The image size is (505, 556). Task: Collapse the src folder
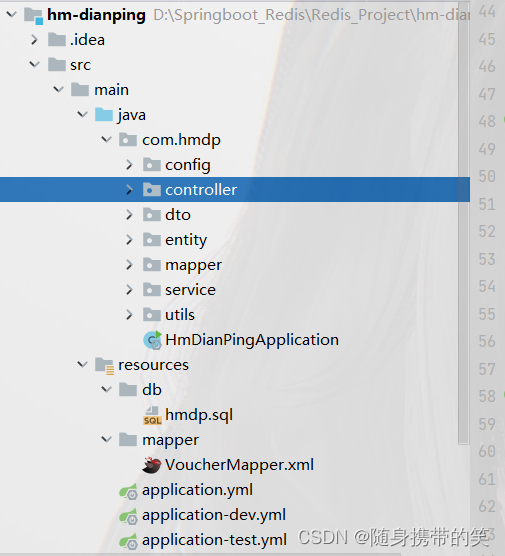34,65
